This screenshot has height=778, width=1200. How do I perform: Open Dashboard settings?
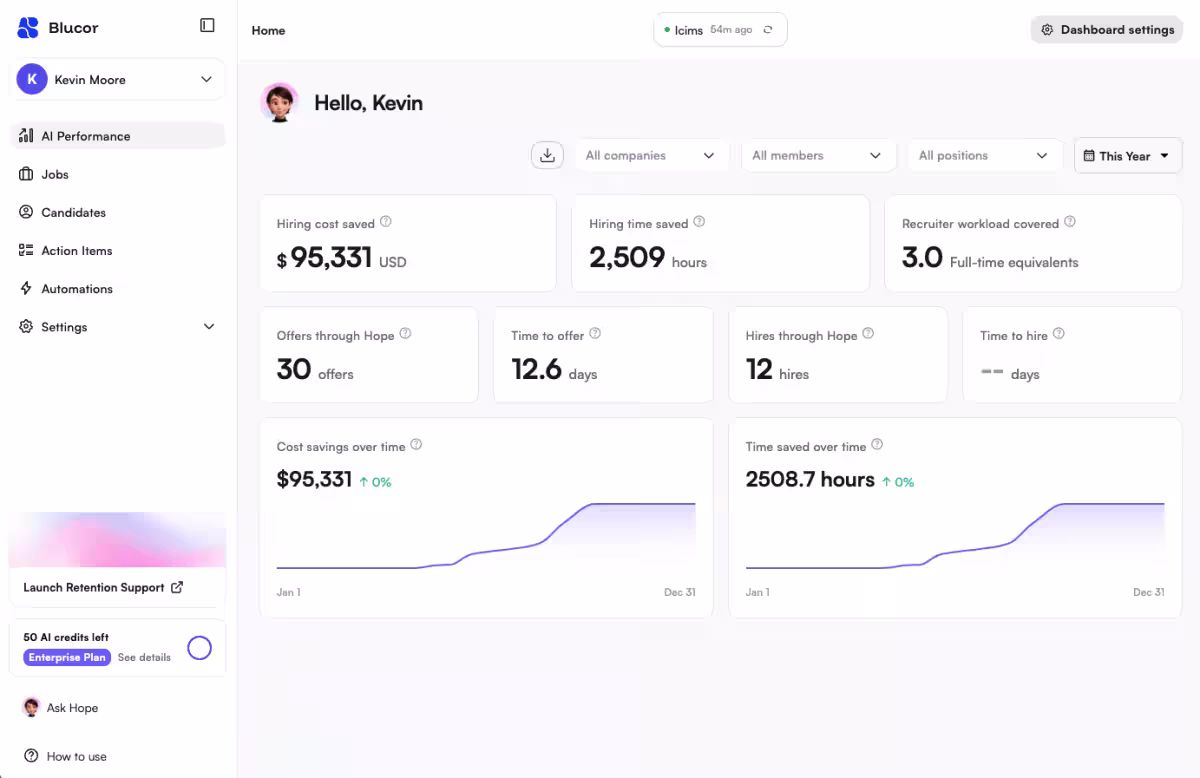1107,30
